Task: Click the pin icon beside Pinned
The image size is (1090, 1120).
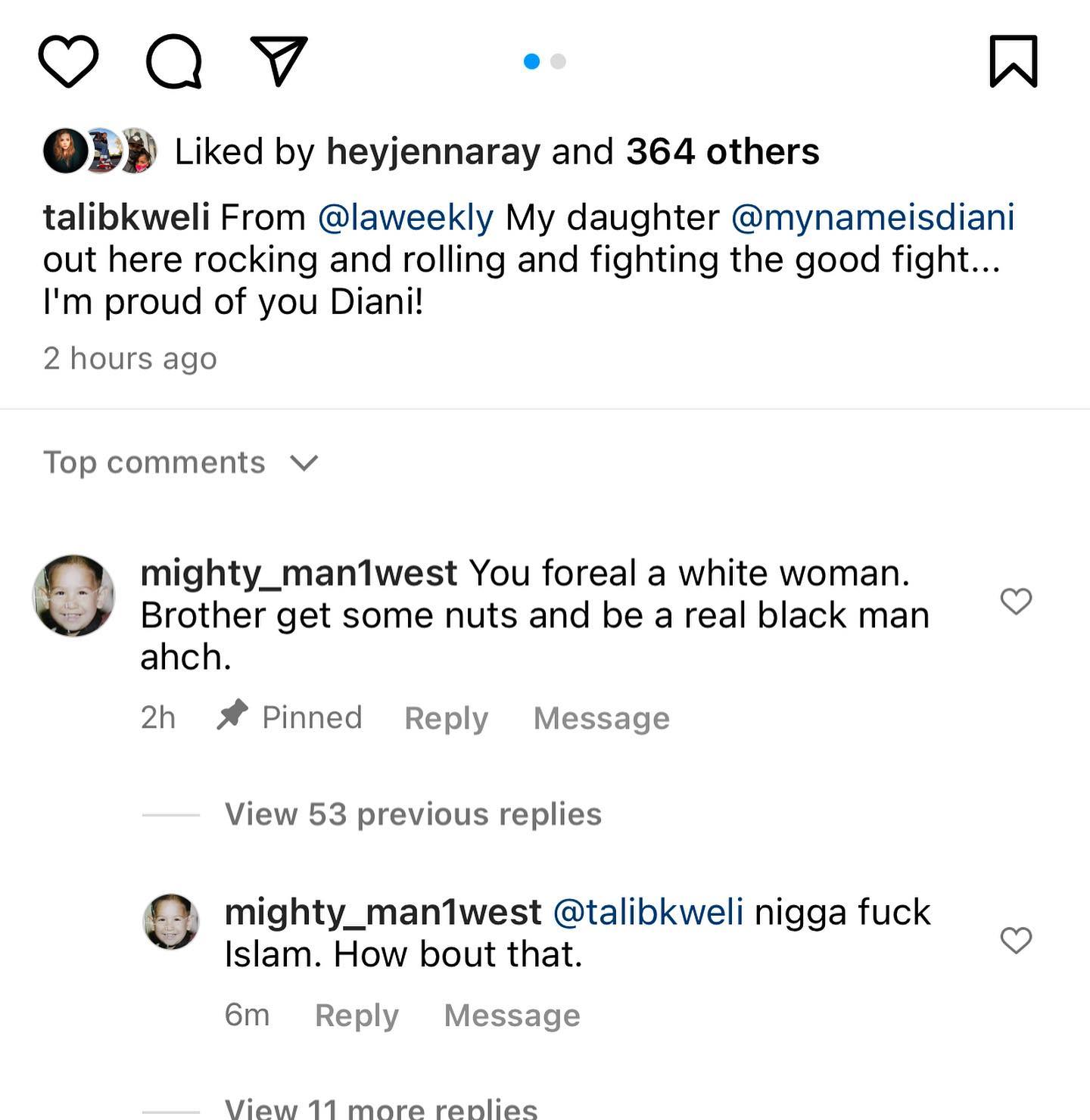Action: (x=232, y=715)
